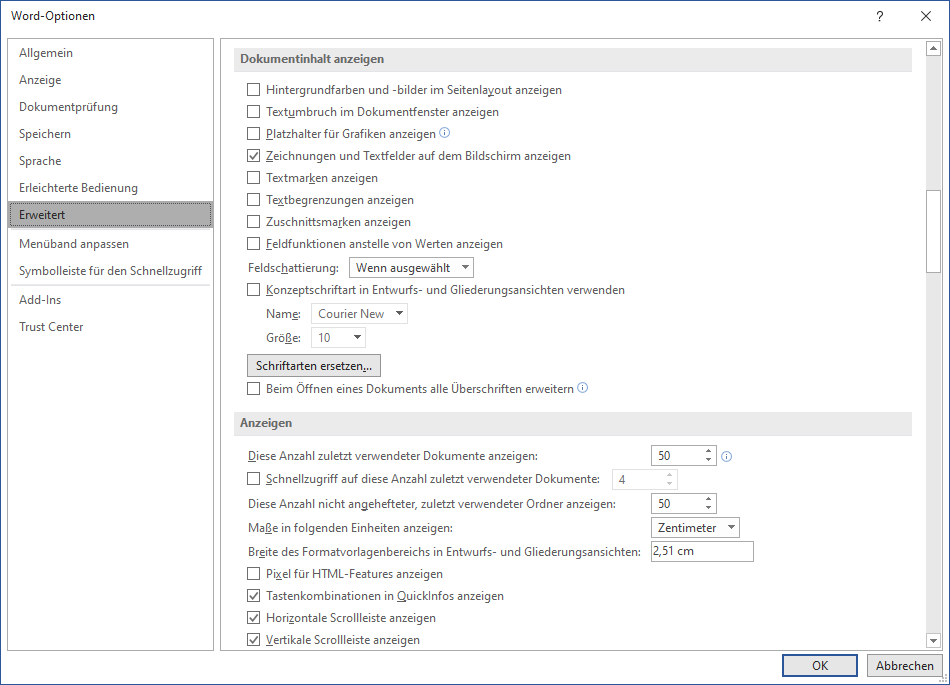Toggle Textbegrenzungen anzeigen
Image resolution: width=950 pixels, height=685 pixels.
tap(253, 200)
